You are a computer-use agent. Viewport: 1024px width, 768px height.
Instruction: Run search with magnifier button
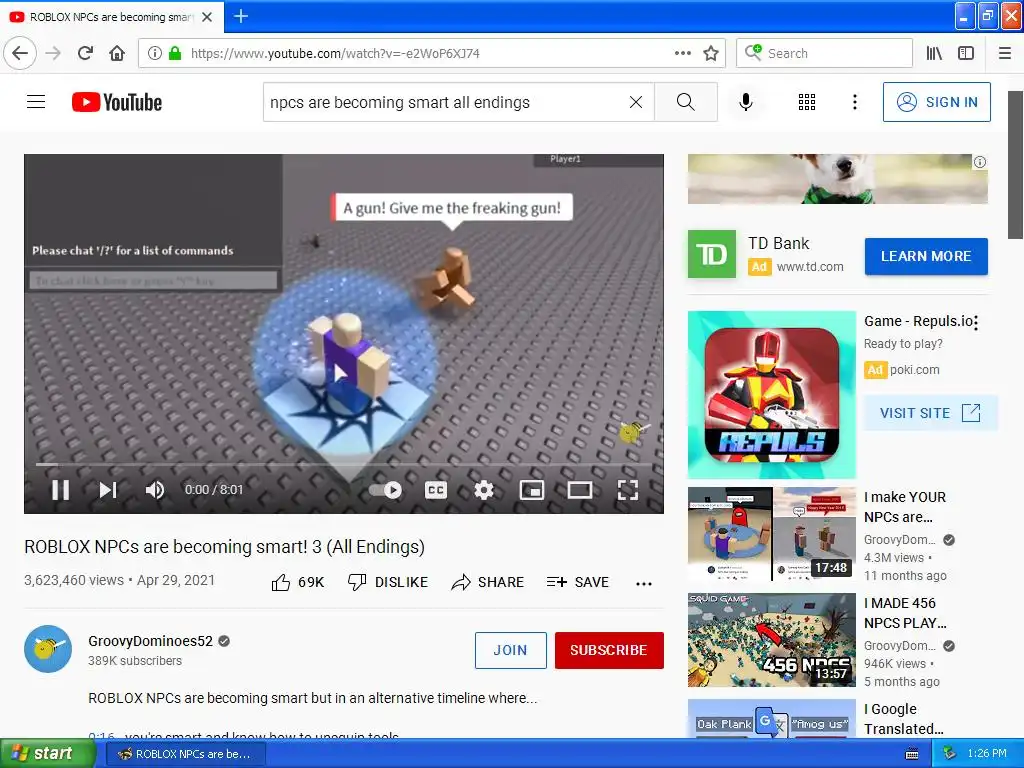(686, 102)
